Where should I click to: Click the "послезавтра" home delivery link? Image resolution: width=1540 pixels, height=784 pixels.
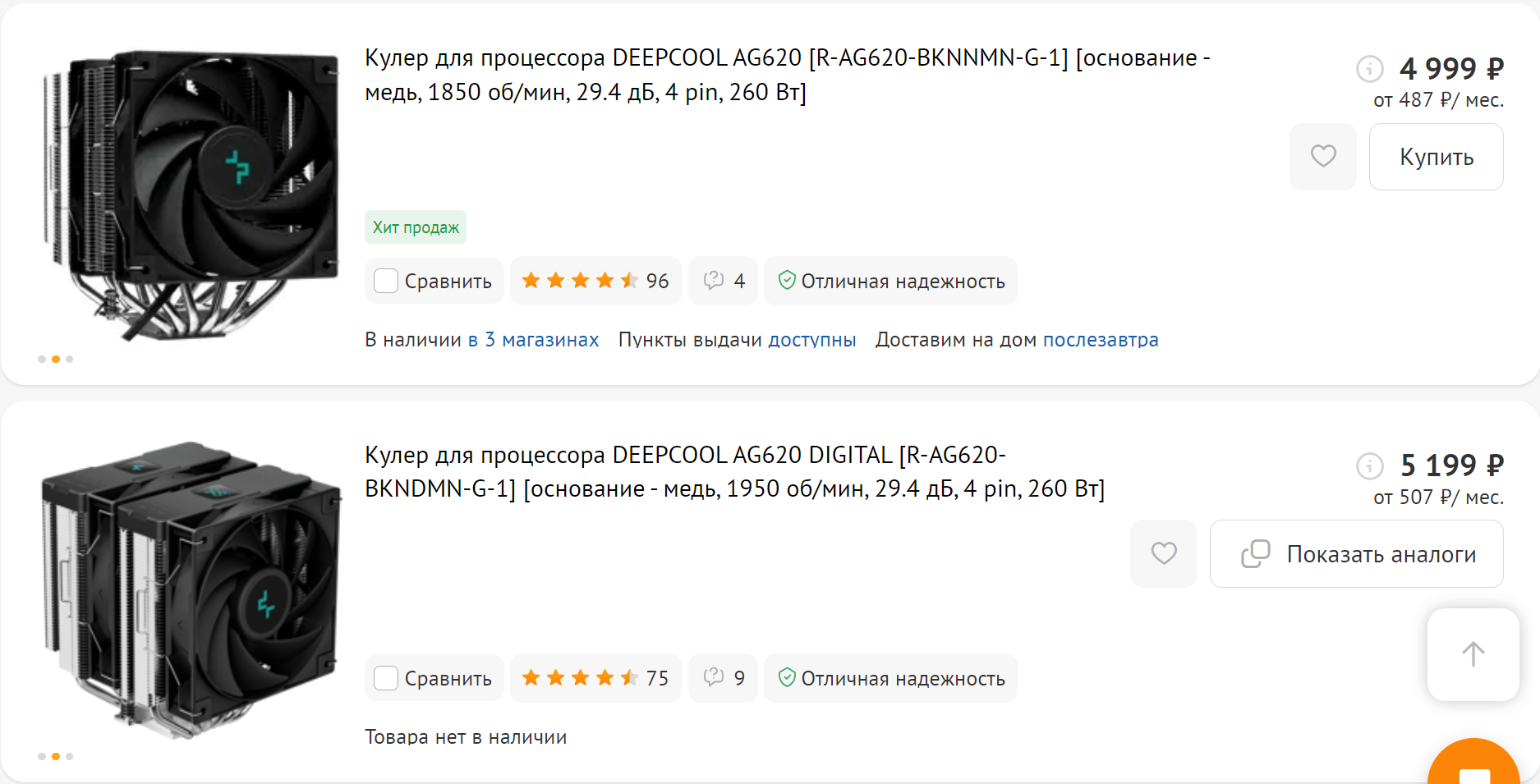click(x=1100, y=340)
